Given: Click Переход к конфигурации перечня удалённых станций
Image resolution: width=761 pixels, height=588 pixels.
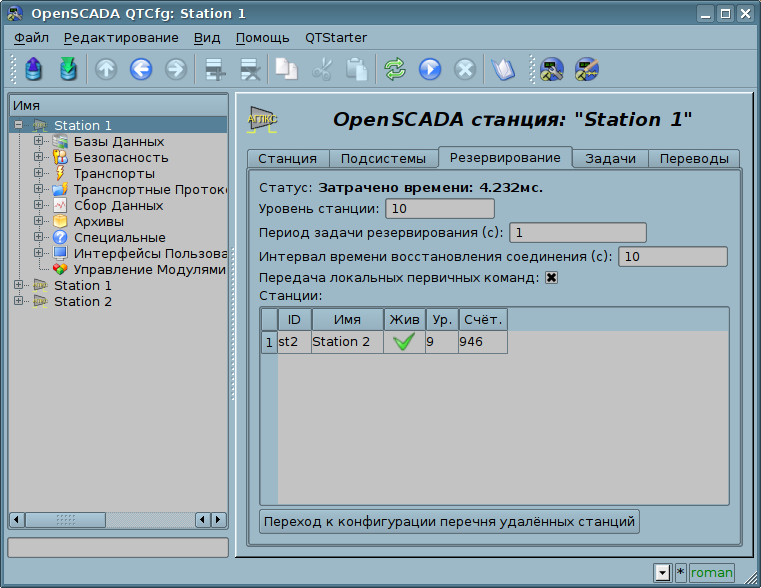Looking at the screenshot, I should (x=449, y=522).
